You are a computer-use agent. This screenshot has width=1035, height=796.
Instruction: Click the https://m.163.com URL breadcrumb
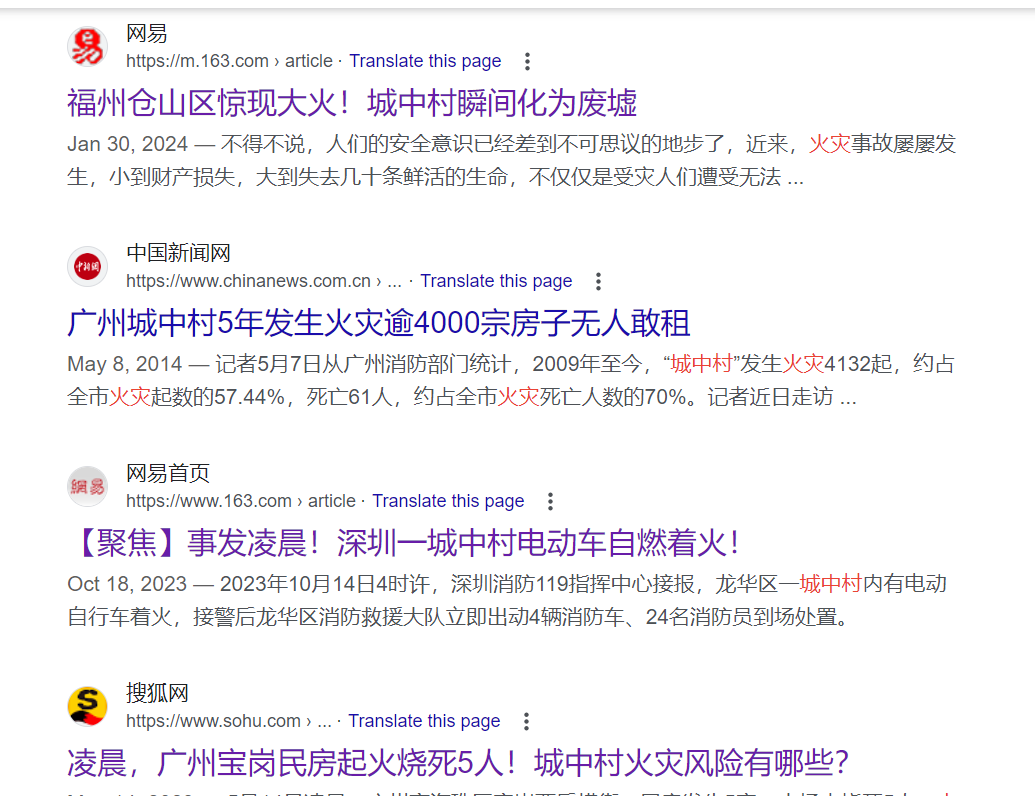tap(197, 61)
